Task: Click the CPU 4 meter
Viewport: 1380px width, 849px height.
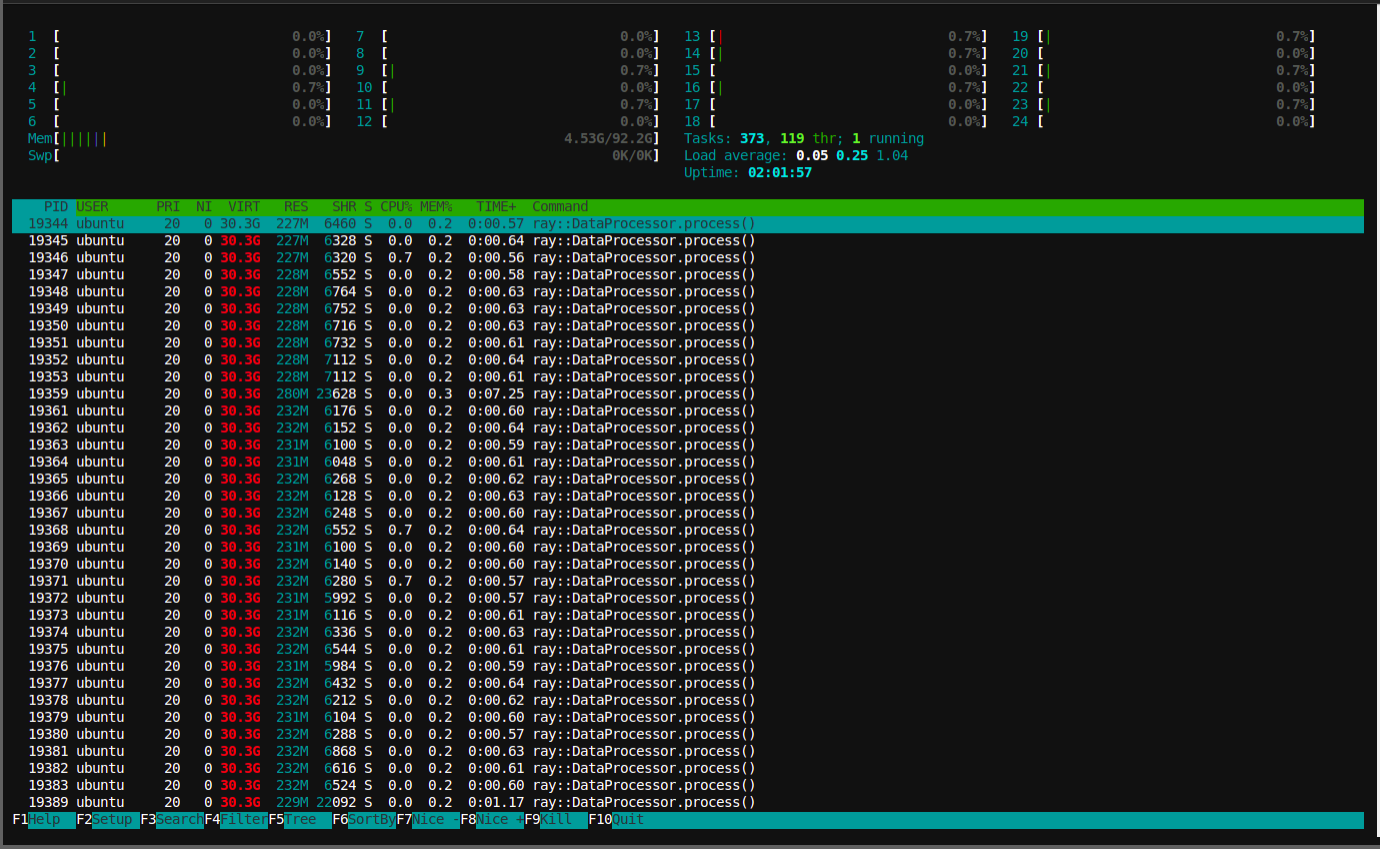Action: 180,88
